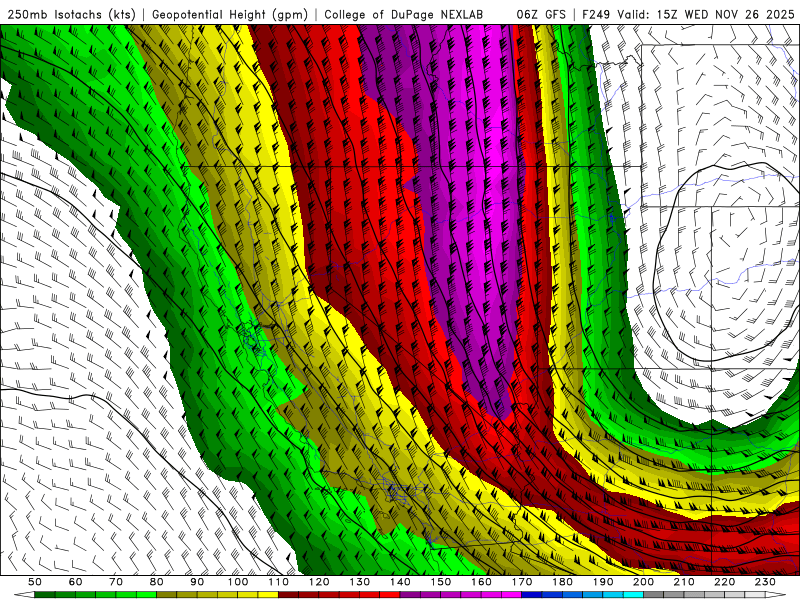Click the cyan swatch just before 200

[633, 594]
